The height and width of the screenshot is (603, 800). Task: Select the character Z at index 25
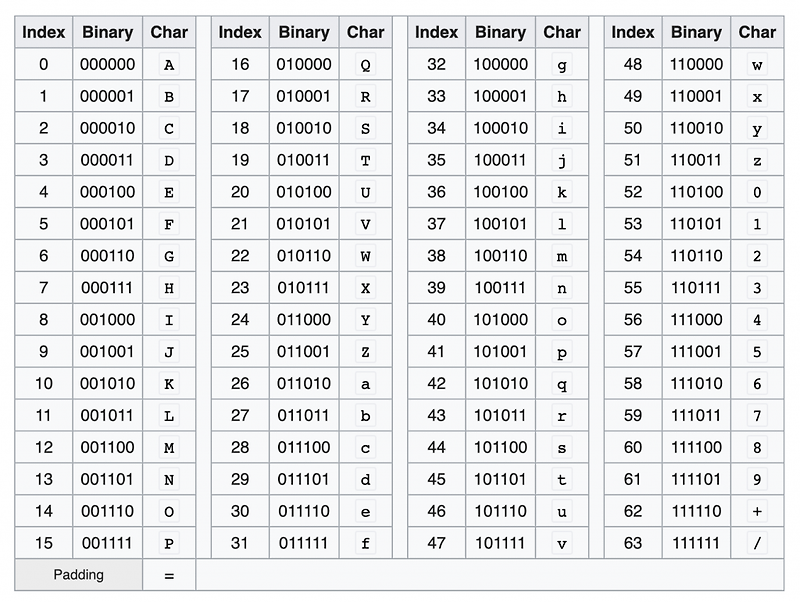(x=366, y=351)
